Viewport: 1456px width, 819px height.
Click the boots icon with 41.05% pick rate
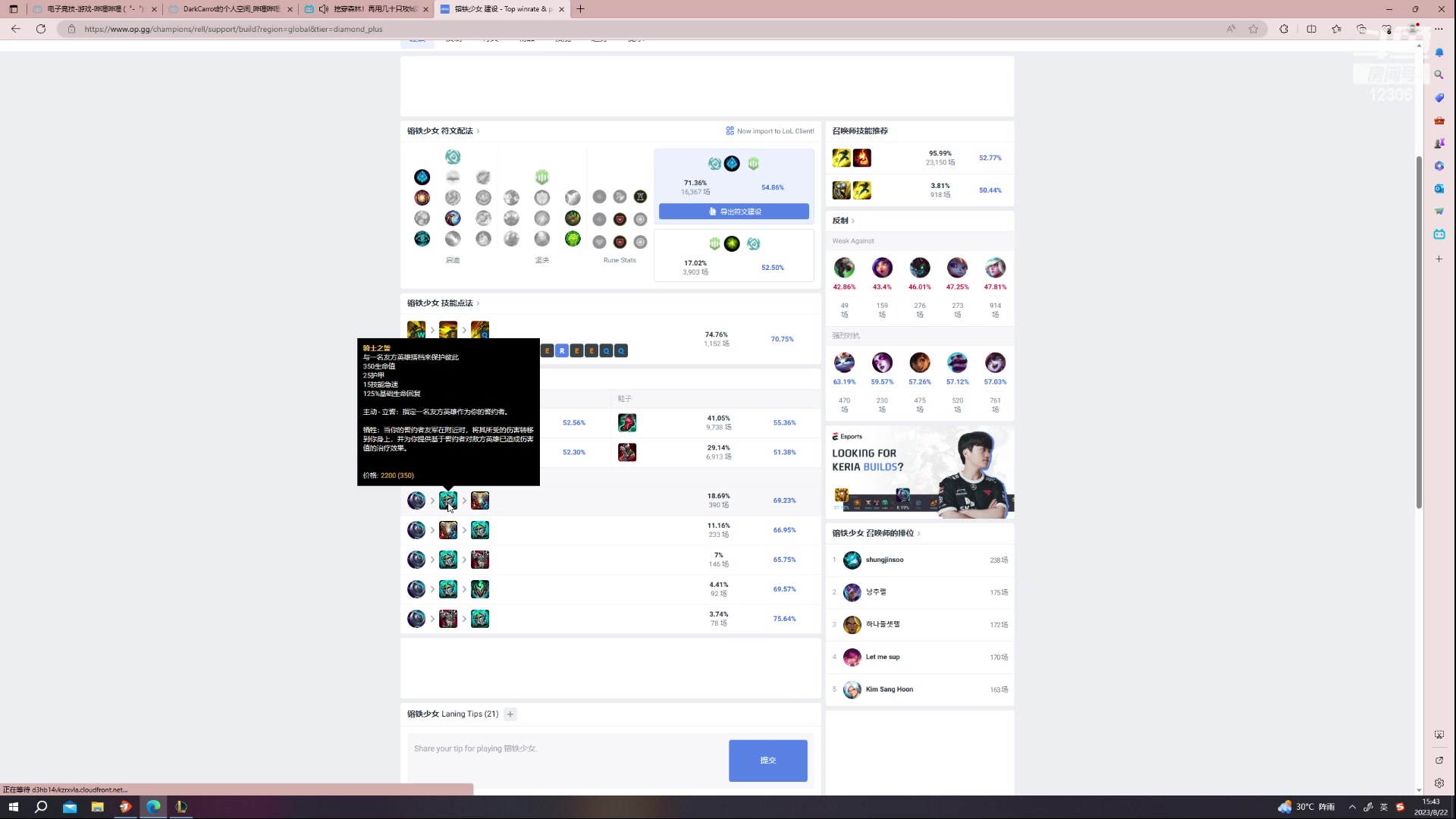coord(627,422)
